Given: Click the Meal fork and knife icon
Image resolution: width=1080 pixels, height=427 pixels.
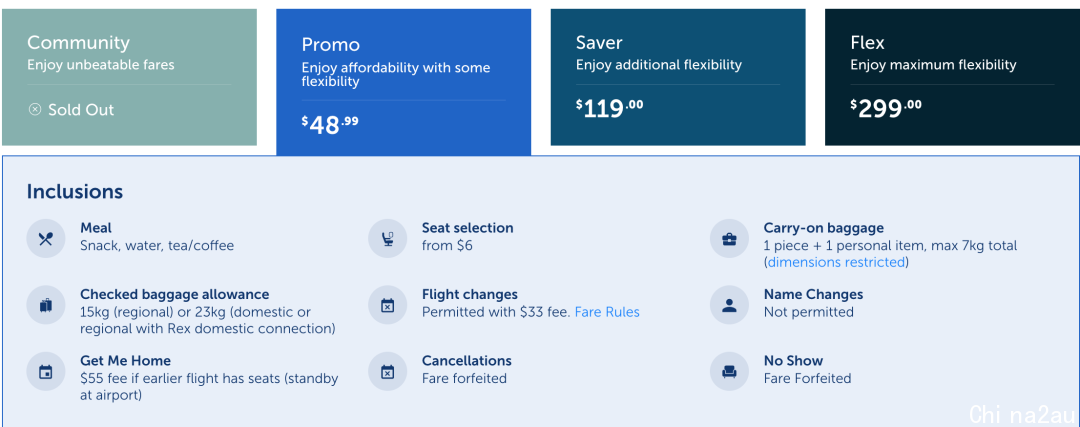Looking at the screenshot, I should tap(45, 238).
